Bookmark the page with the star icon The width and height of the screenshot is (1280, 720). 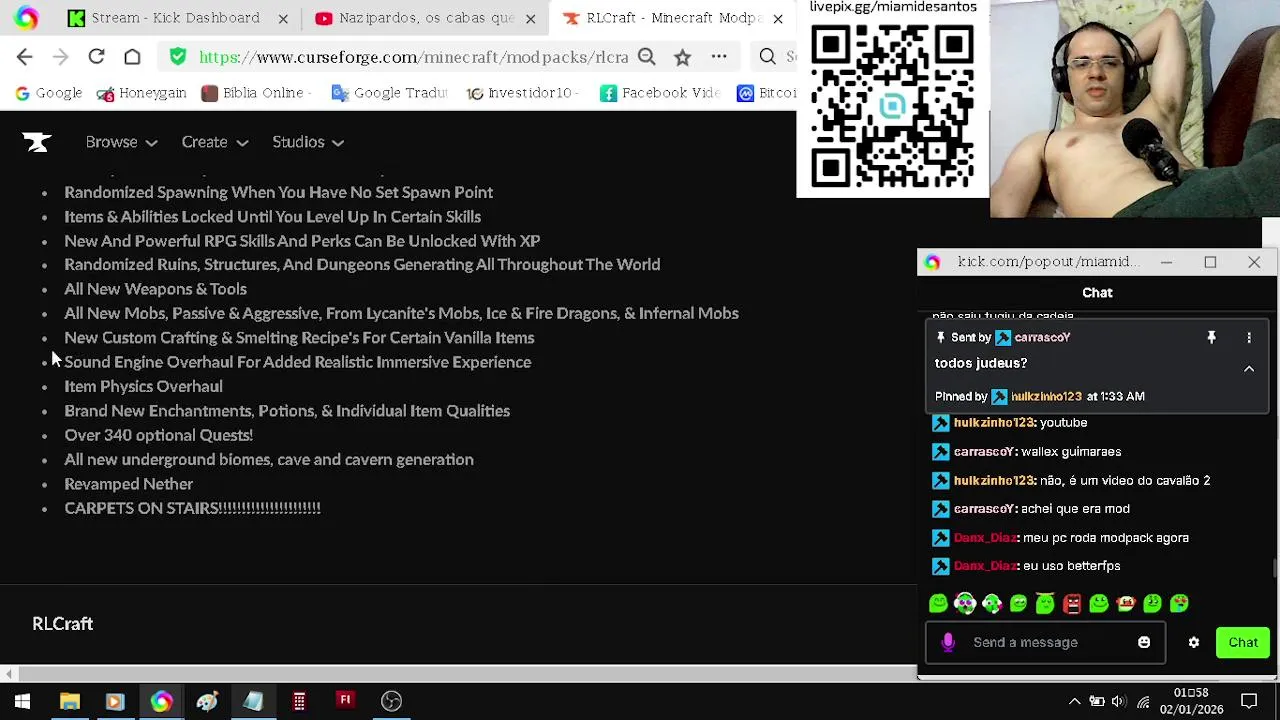click(682, 57)
